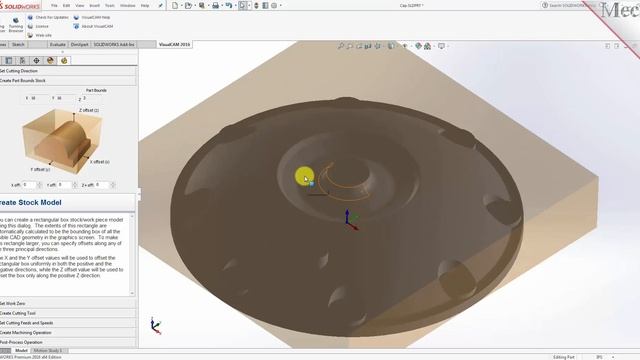Click the Select cursor tool
This screenshot has width=640, height=360.
point(242,5)
